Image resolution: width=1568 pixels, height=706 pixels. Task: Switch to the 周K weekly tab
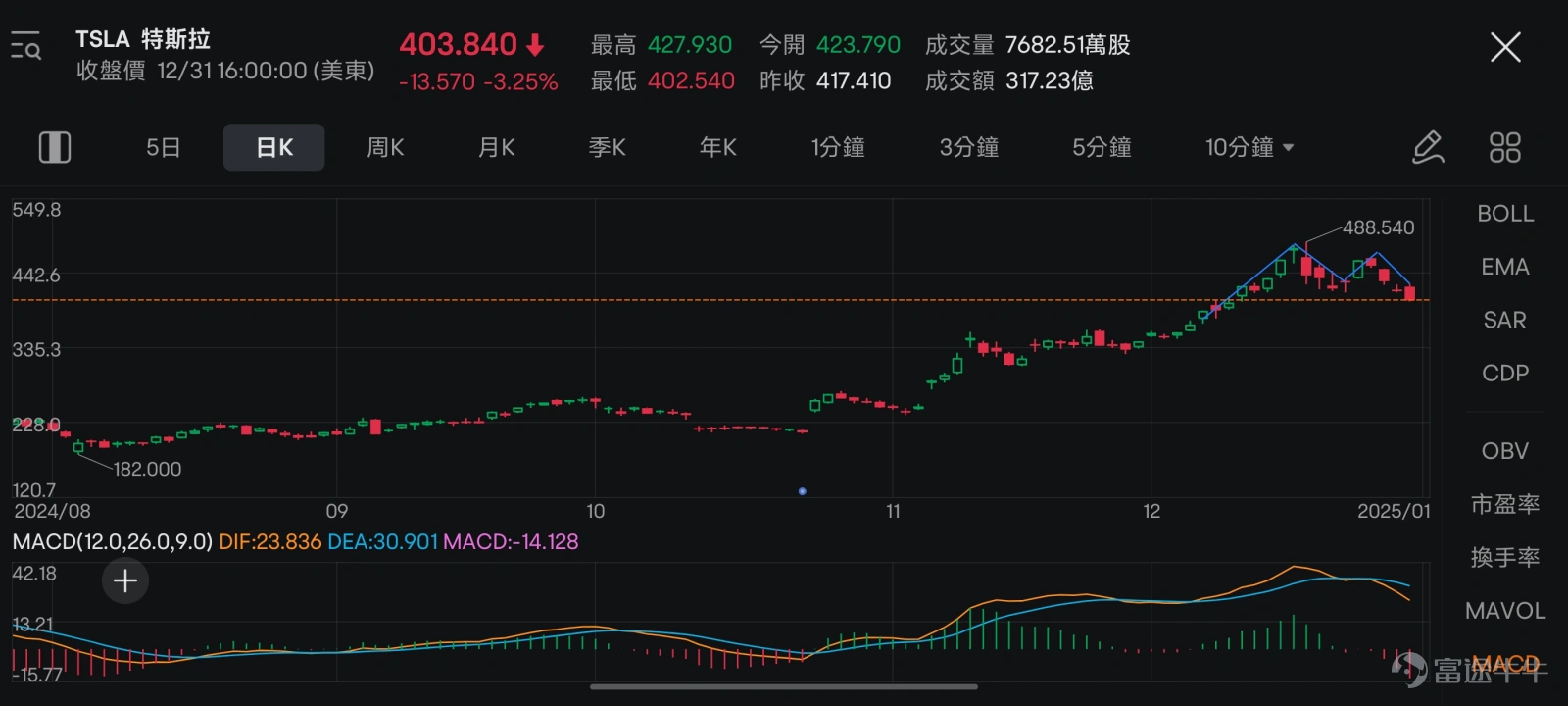point(385,147)
